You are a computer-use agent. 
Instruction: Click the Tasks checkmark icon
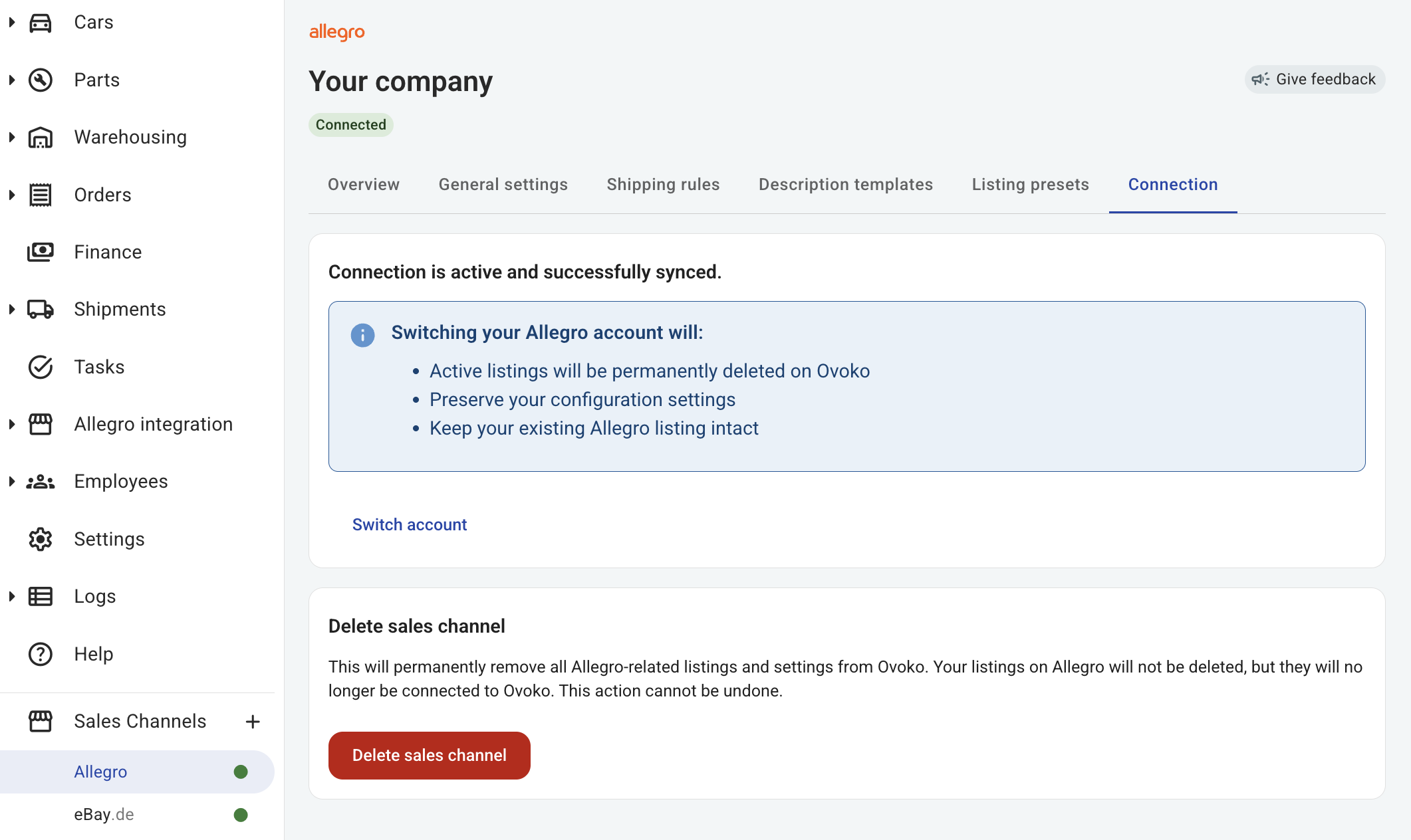(41, 367)
